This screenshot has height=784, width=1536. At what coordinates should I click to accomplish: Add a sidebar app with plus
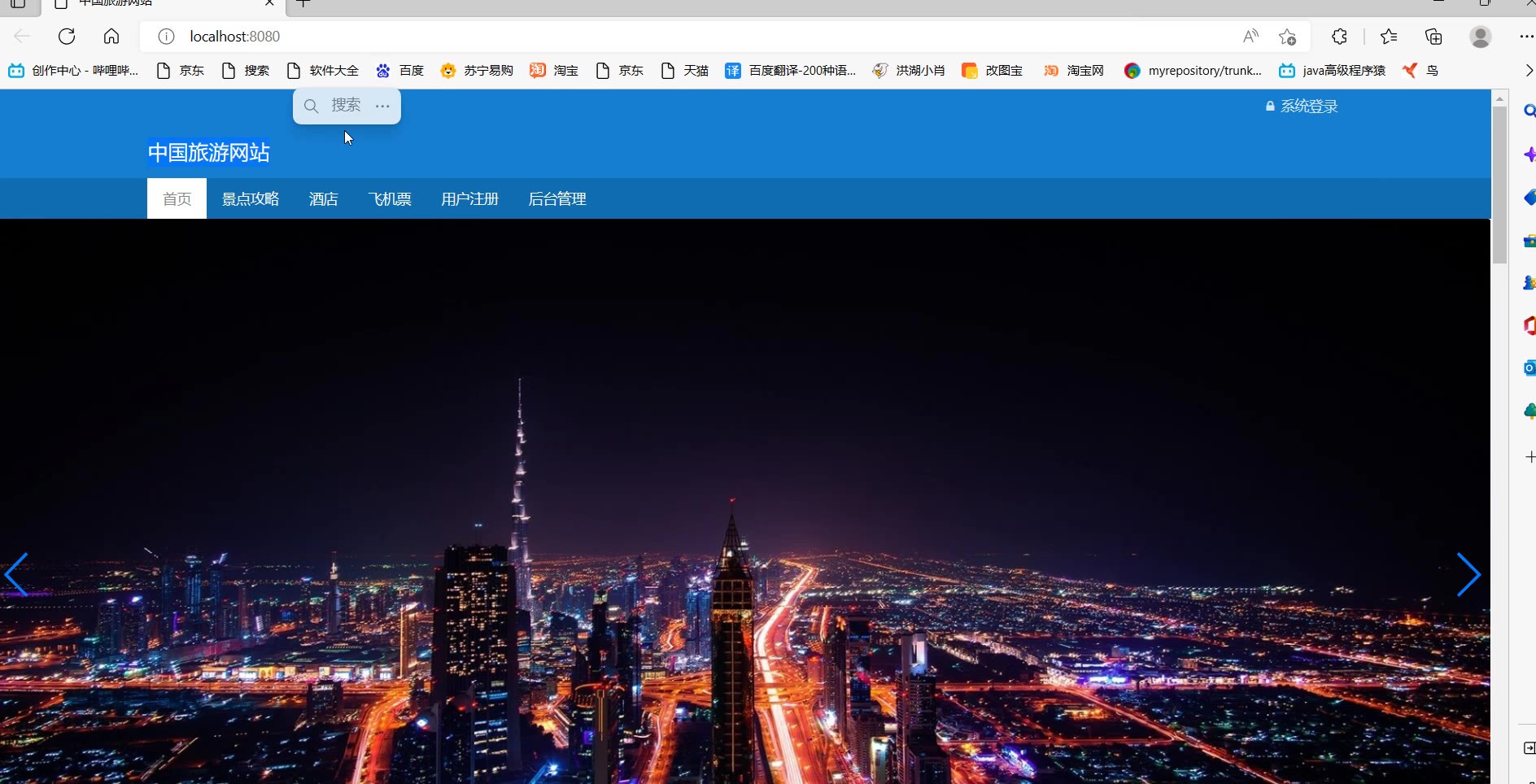(x=1529, y=457)
